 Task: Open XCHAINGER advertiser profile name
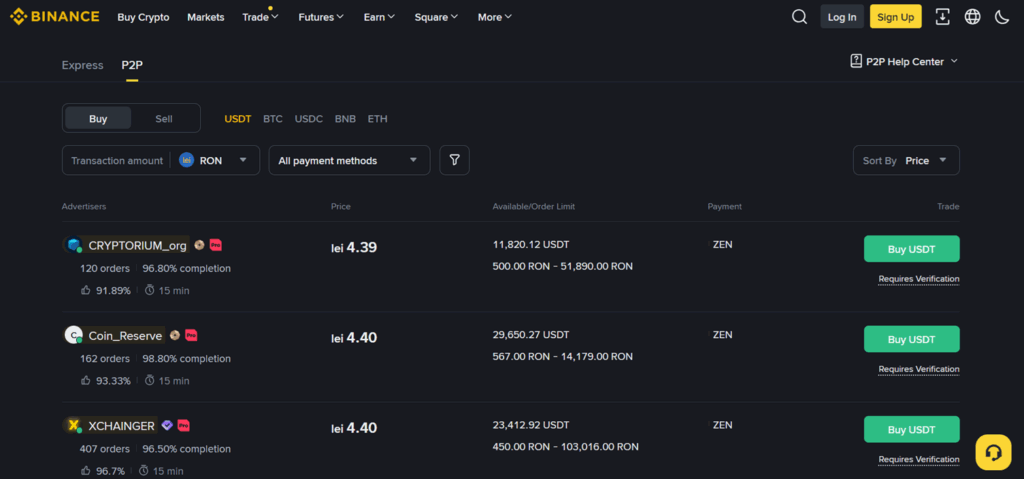[x=121, y=426]
